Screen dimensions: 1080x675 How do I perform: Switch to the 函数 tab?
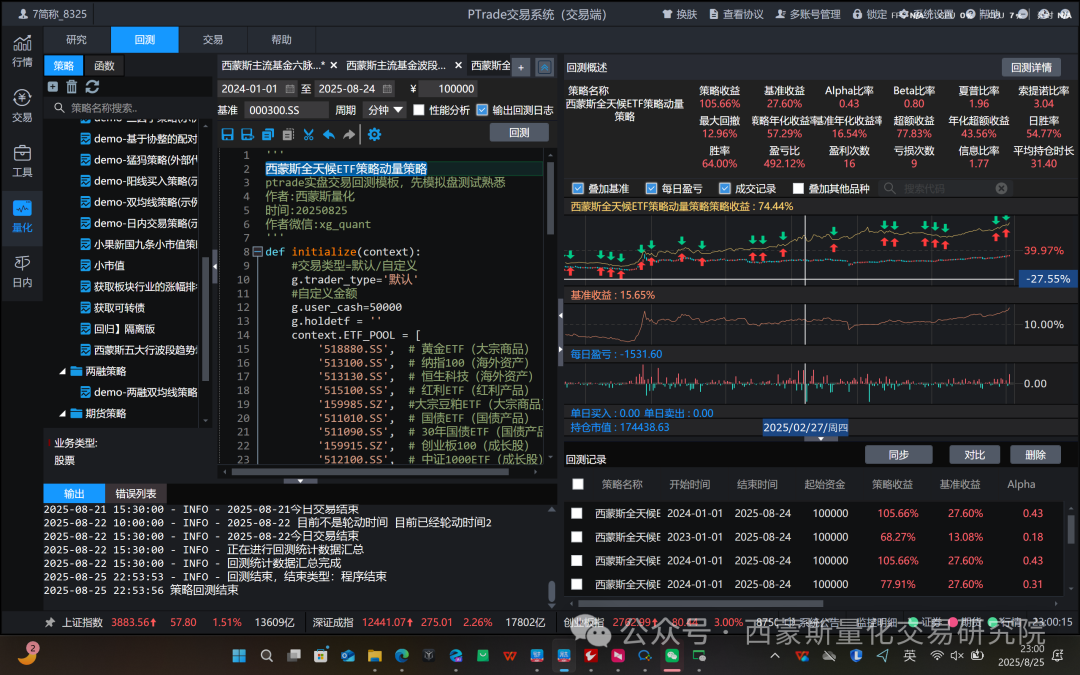(x=105, y=65)
